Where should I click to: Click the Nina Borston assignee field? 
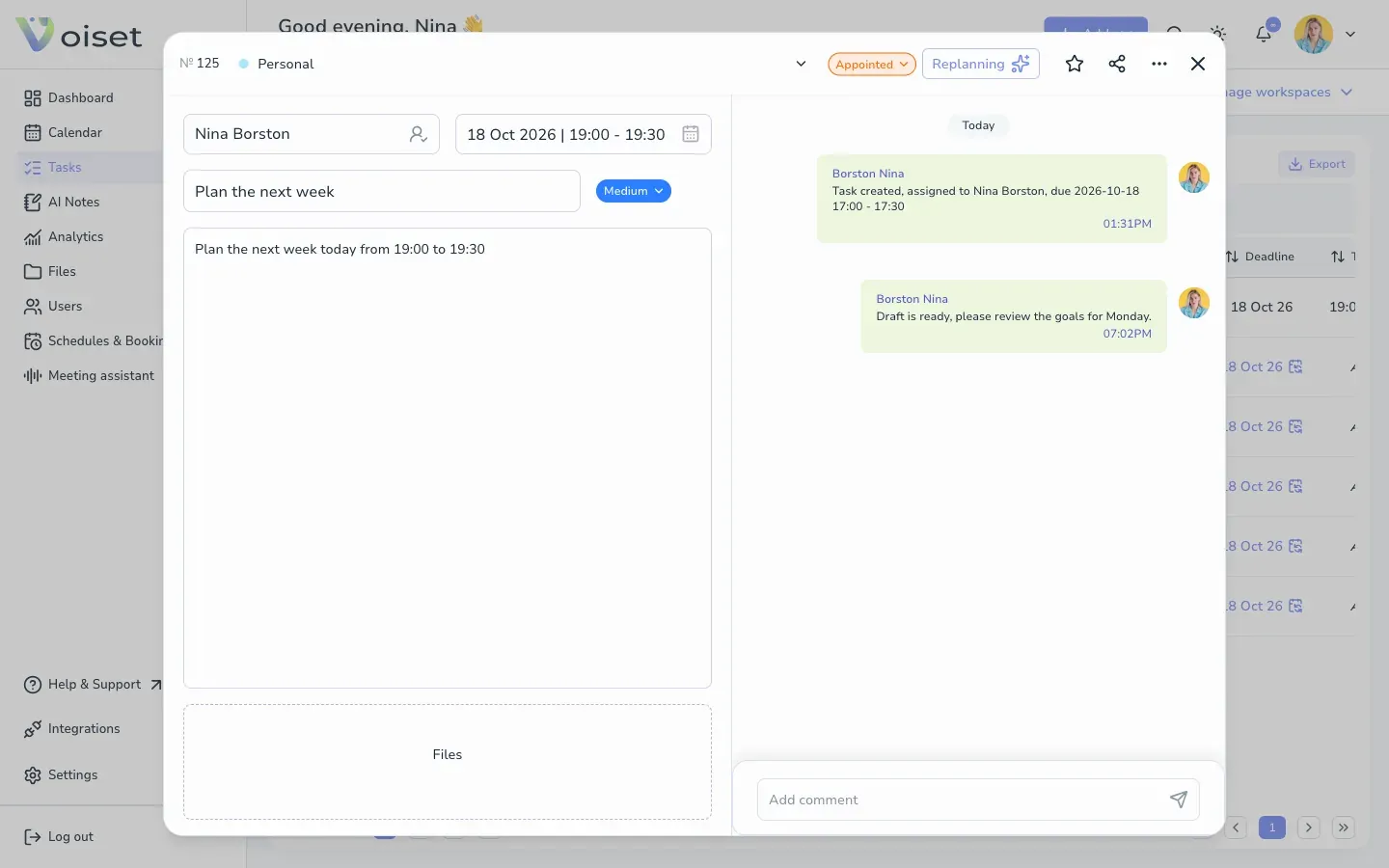[x=312, y=134]
